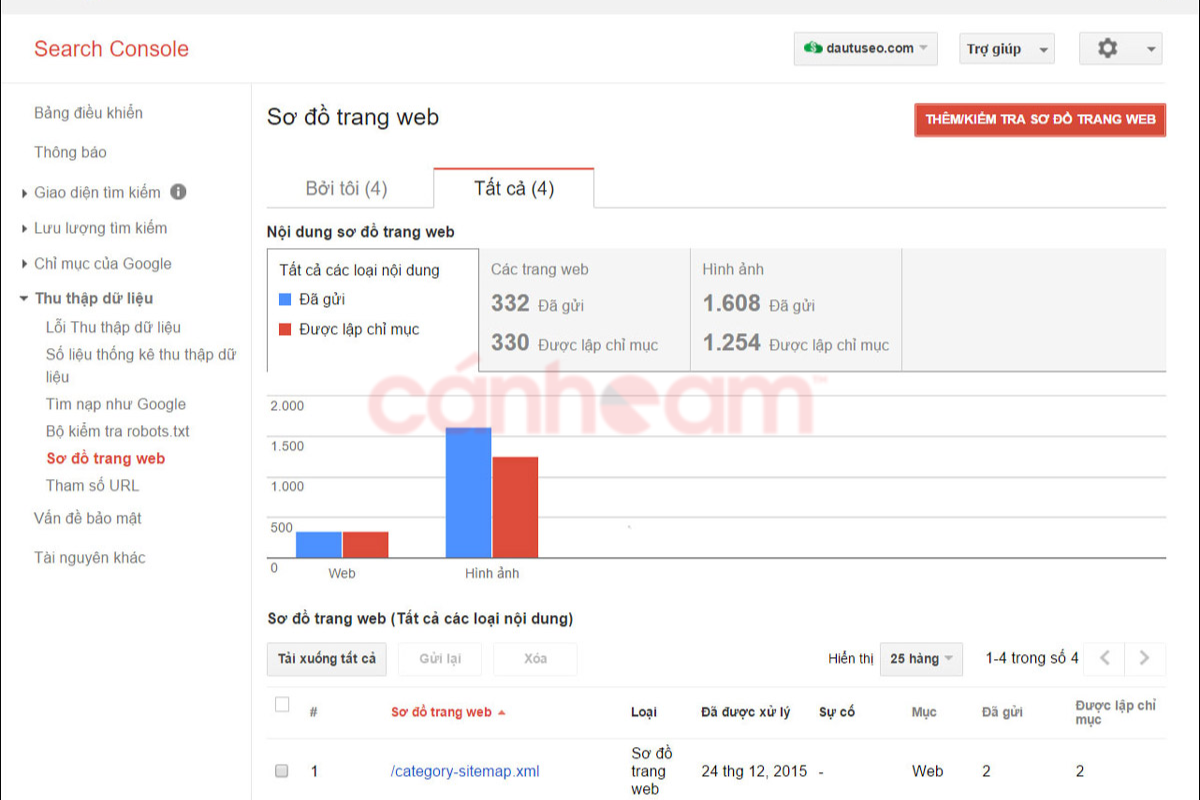Click the 332 Đã gửi web count
The height and width of the screenshot is (800, 1200).
537,303
